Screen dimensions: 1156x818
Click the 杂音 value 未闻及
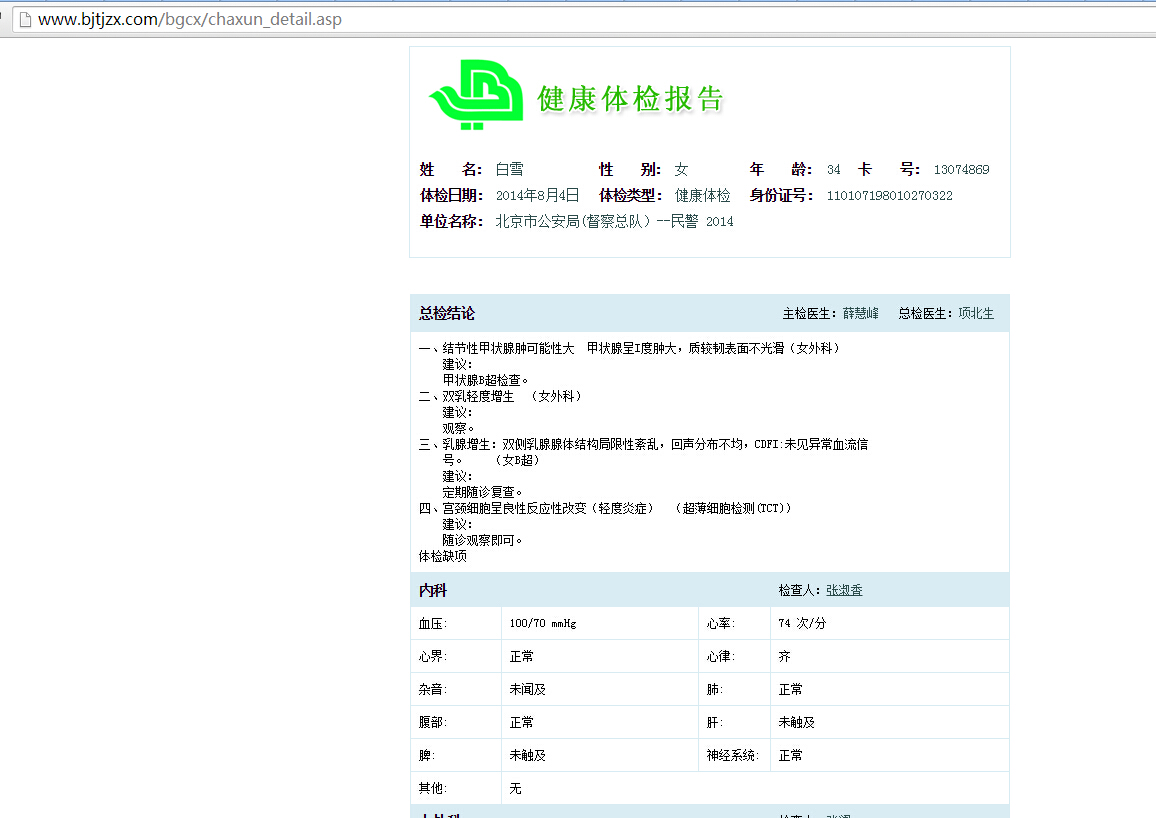(x=528, y=689)
